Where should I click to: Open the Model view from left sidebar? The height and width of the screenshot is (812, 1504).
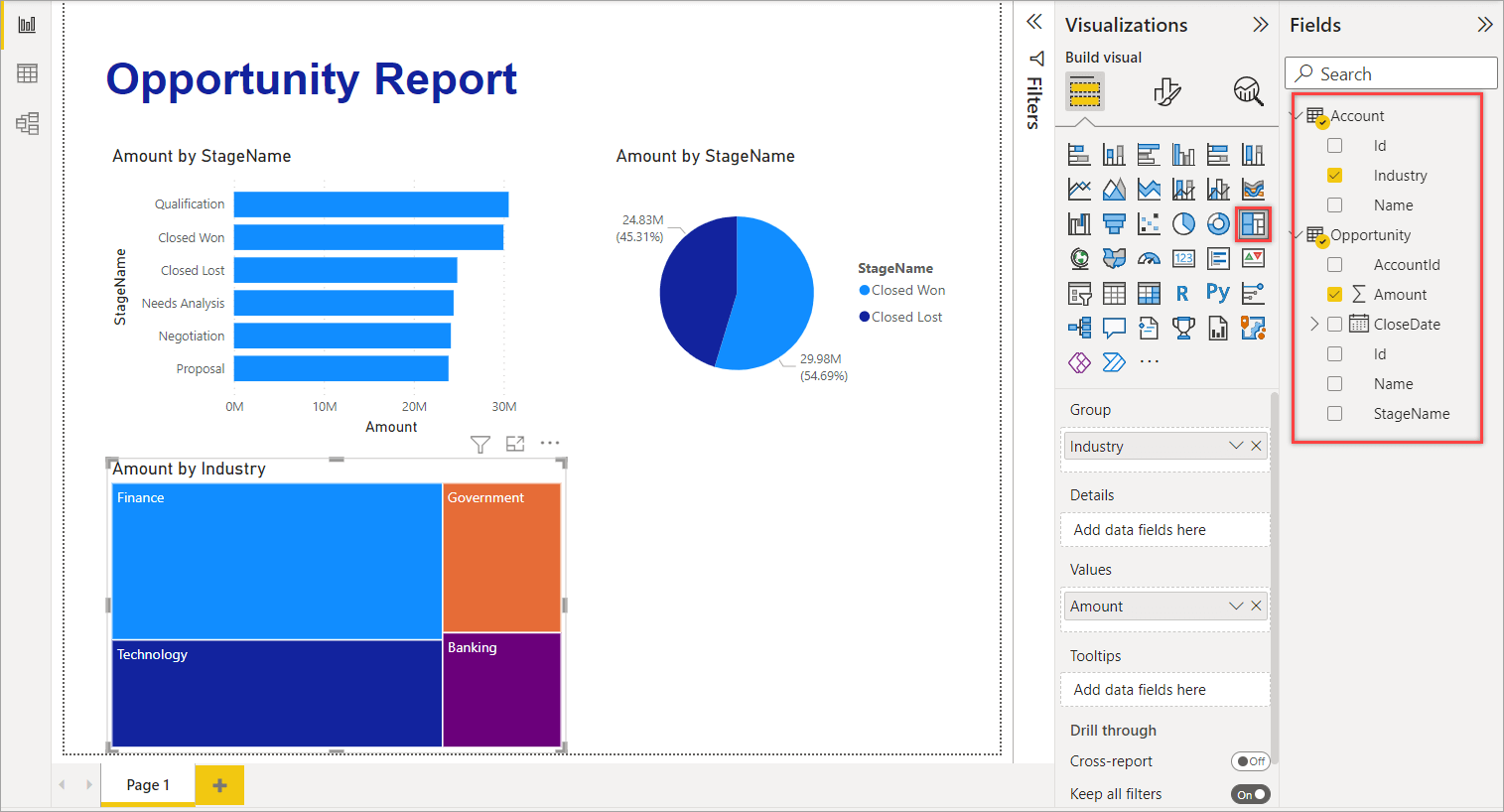click(27, 123)
